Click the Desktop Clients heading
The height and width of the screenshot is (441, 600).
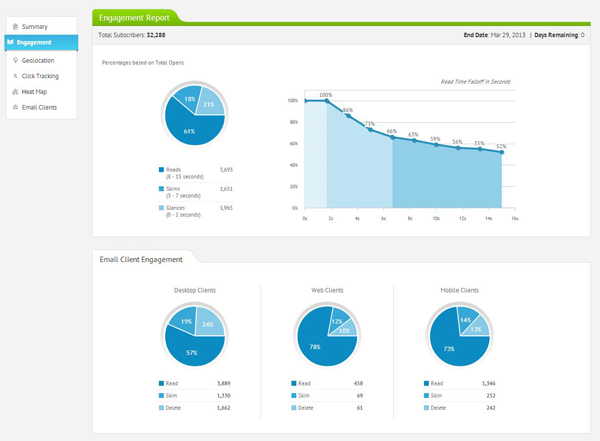coord(195,290)
